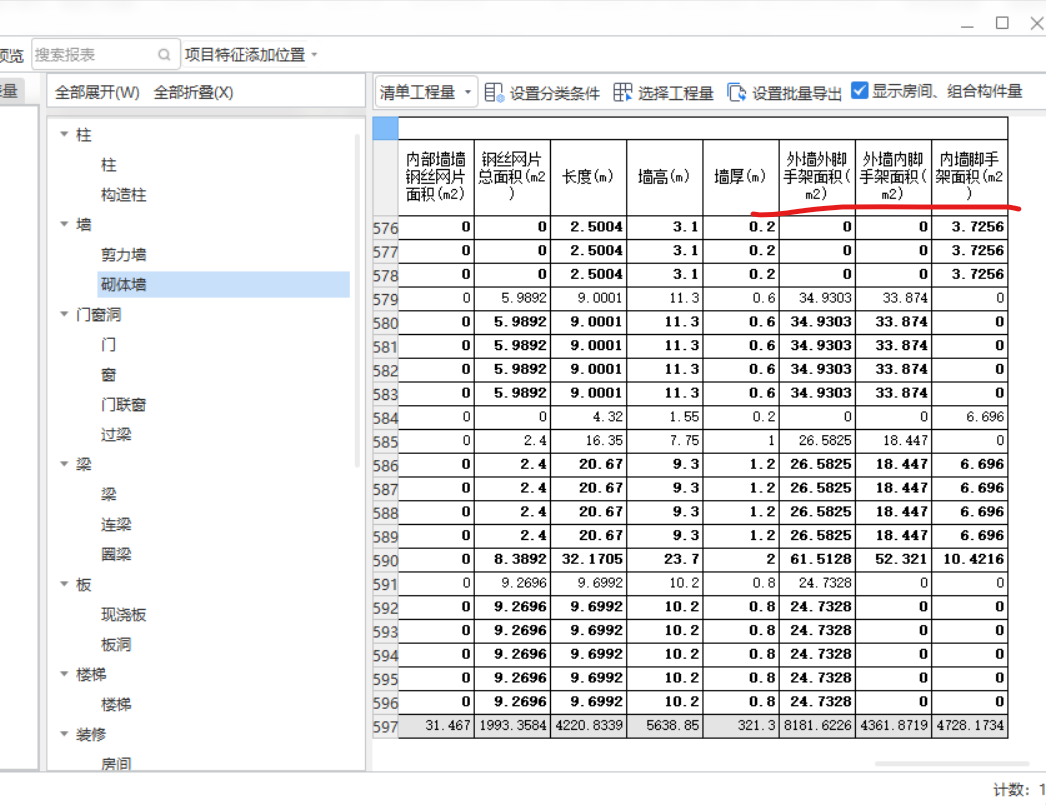Viewport: 1046px width, 807px height.
Task: Click cell 4.32 in row 584
Action: tap(588, 417)
